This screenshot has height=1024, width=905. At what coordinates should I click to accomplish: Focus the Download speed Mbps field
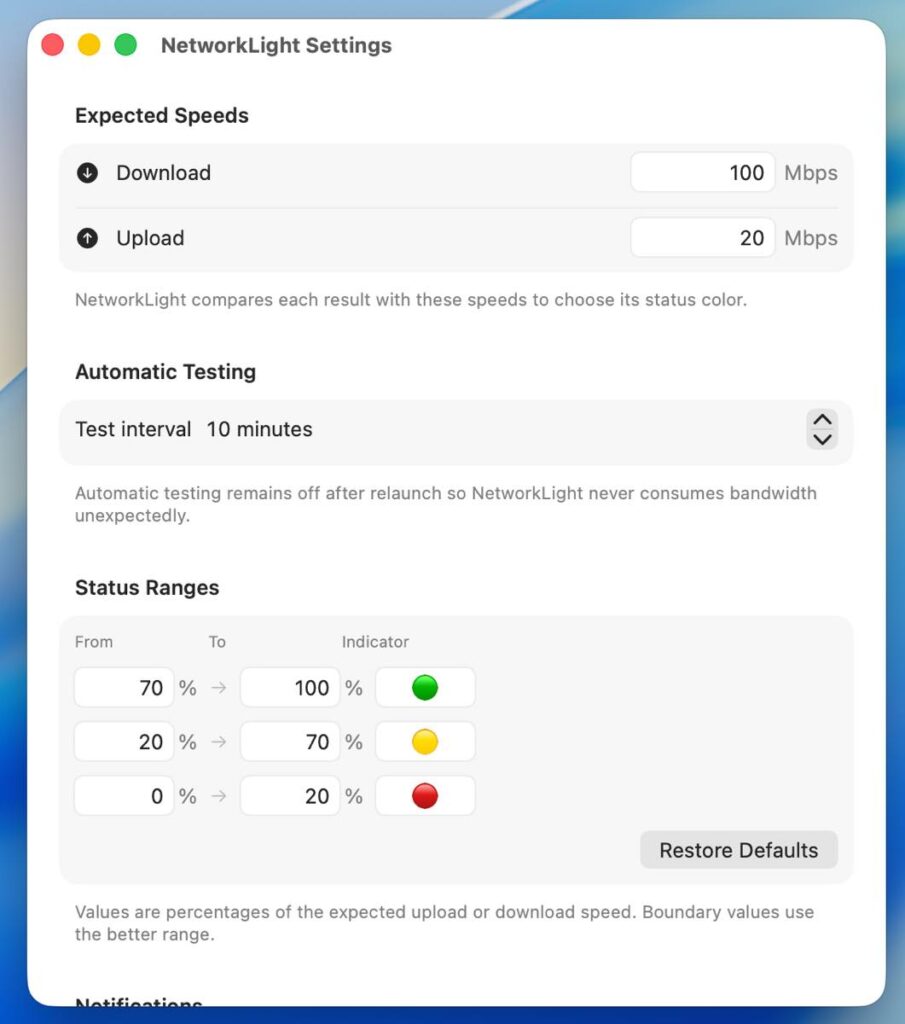pos(703,172)
